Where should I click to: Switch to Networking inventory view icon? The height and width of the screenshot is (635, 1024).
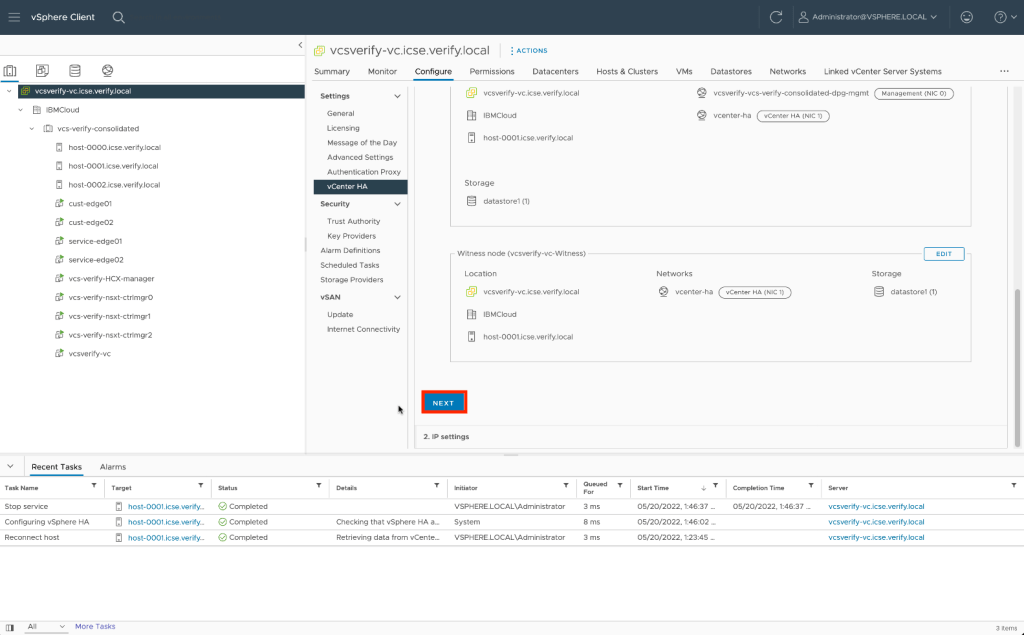107,71
